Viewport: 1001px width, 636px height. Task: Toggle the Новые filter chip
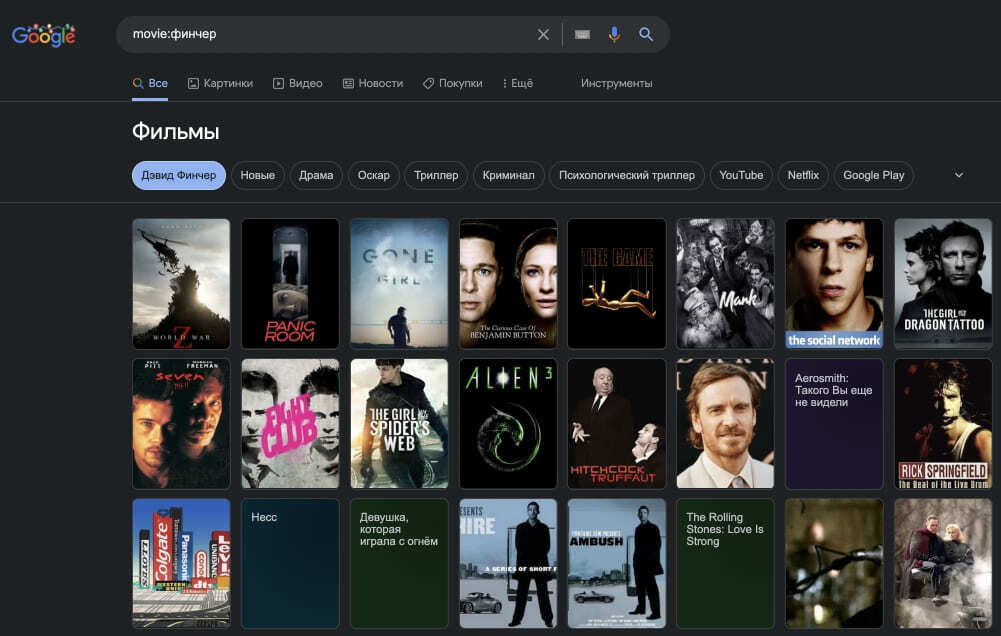pos(258,176)
